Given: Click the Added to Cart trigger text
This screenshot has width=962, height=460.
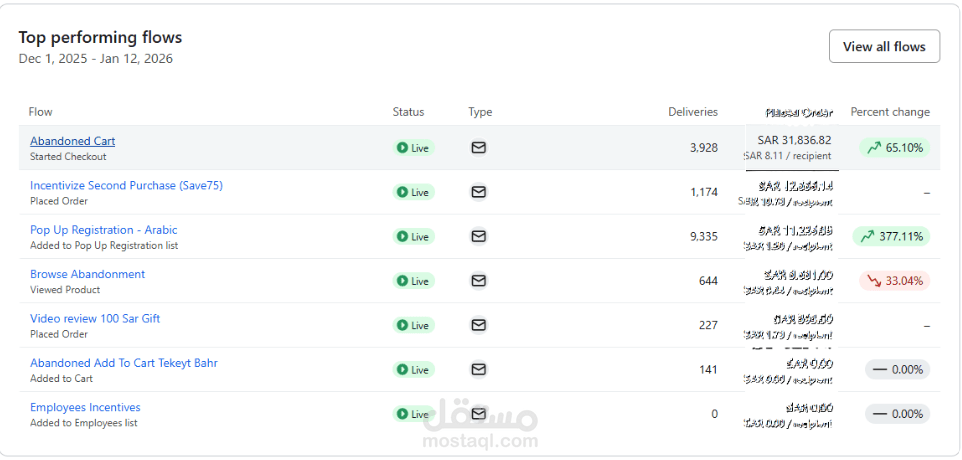Looking at the screenshot, I should (x=61, y=378).
